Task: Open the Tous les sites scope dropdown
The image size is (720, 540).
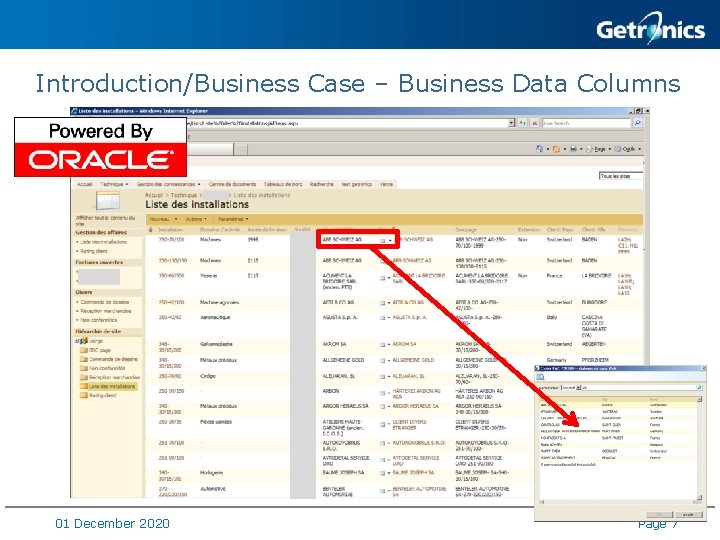Action: 621,176
